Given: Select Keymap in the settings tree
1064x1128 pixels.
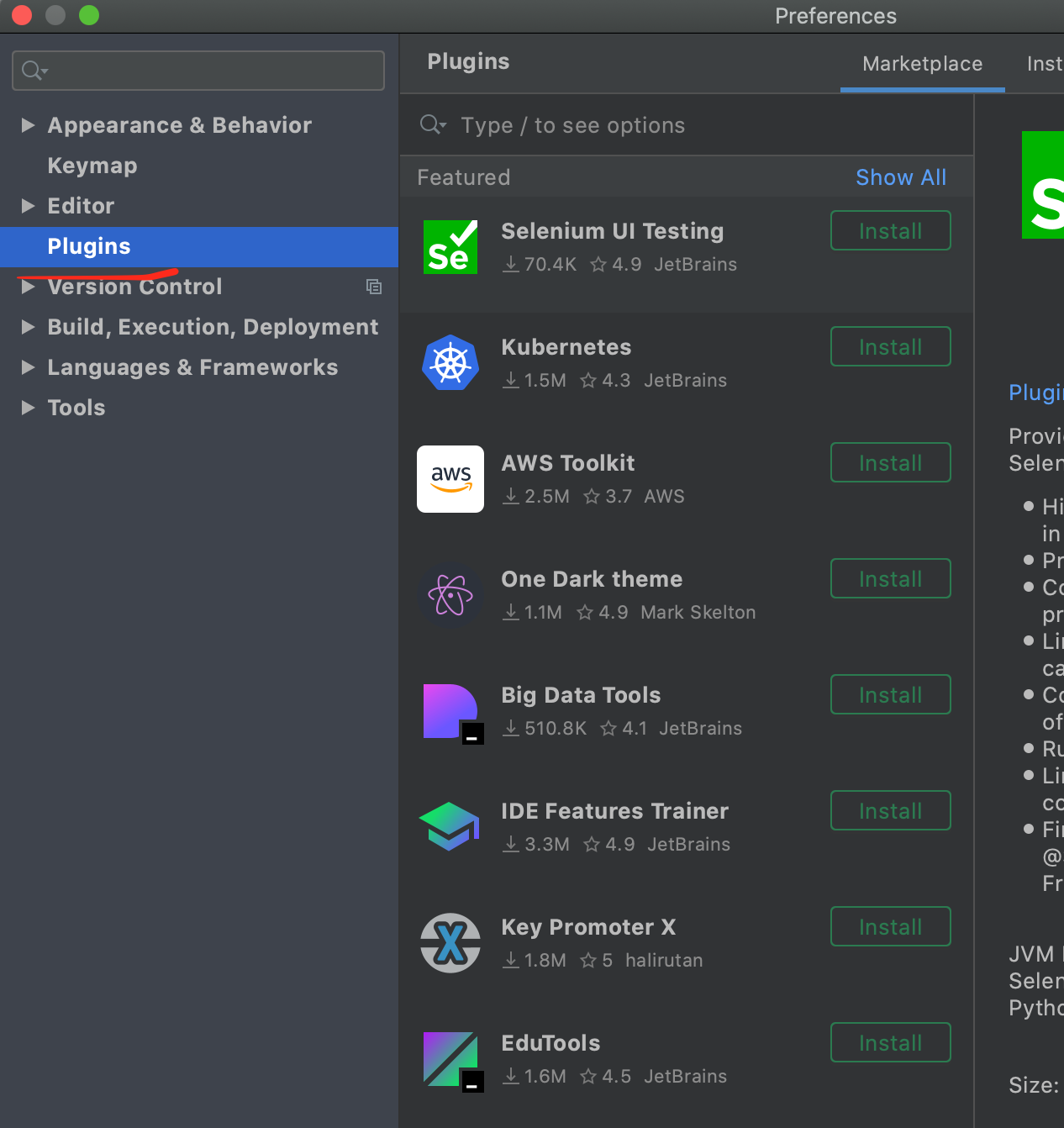Looking at the screenshot, I should [92, 166].
